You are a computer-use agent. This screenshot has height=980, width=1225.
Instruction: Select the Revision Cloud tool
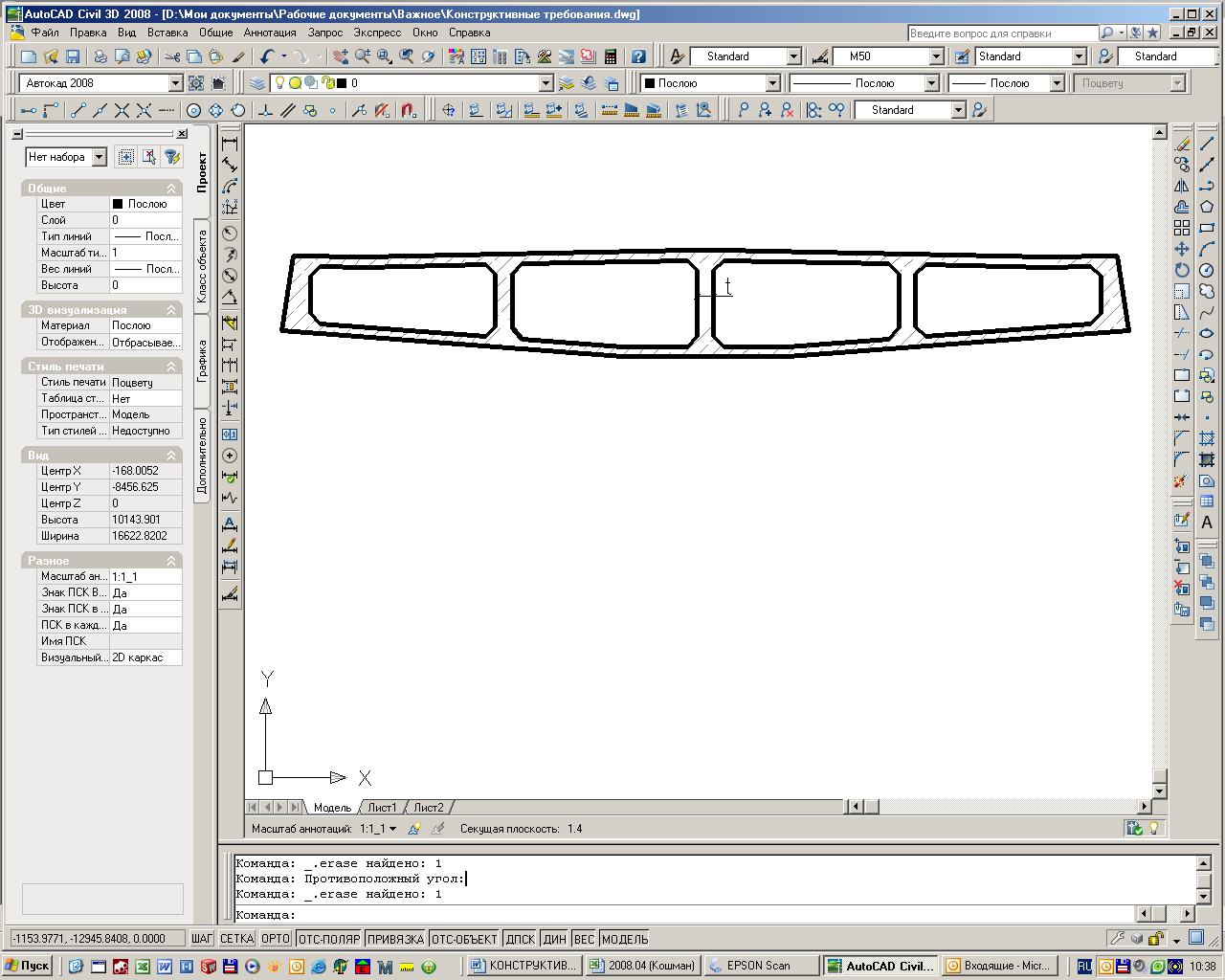tap(1207, 291)
